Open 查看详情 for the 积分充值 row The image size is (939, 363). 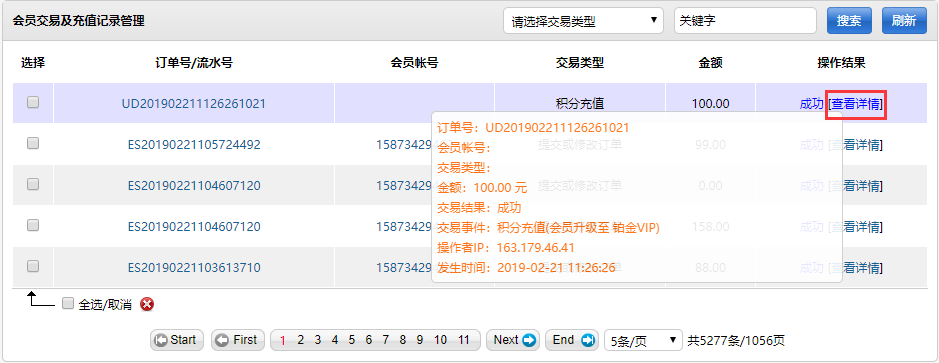coord(856,104)
